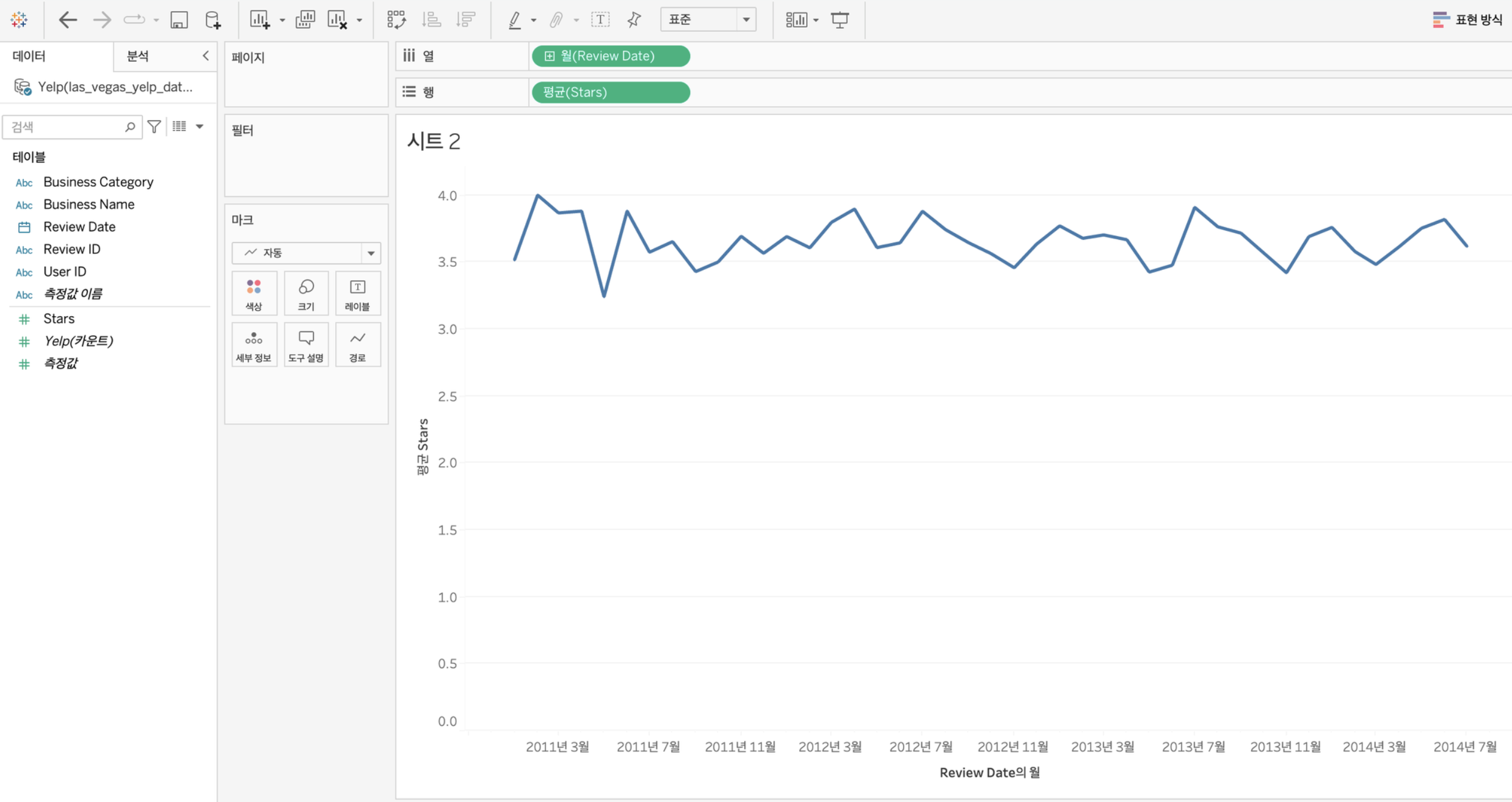The image size is (1512, 802).
Task: Switch to the 분석 tab
Action: pos(137,56)
